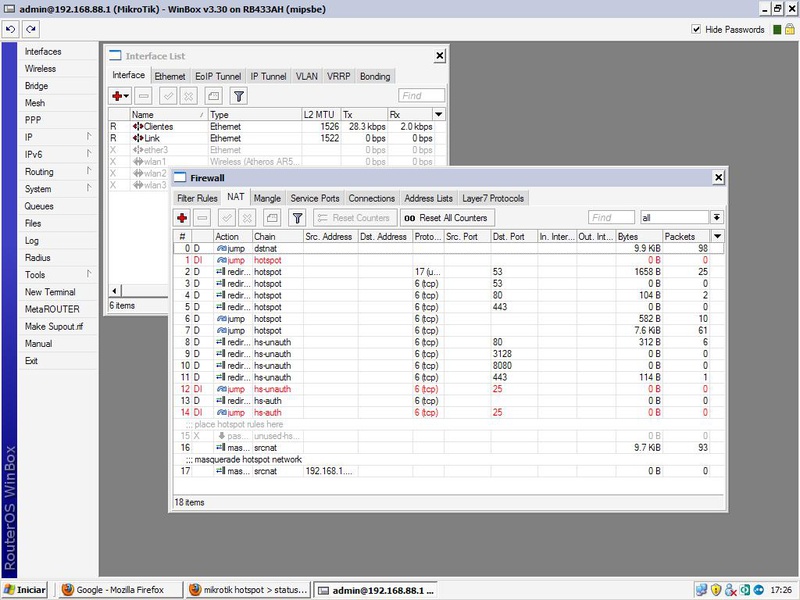Click the padlock icon near Hide Passwords
Viewport: 800px width, 600px height.
(x=789, y=29)
